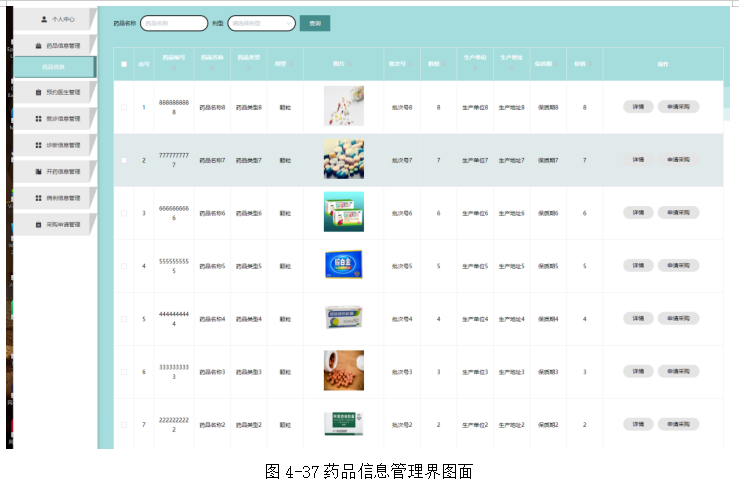Sort the table by 药品编号 column arrows

pos(174,69)
